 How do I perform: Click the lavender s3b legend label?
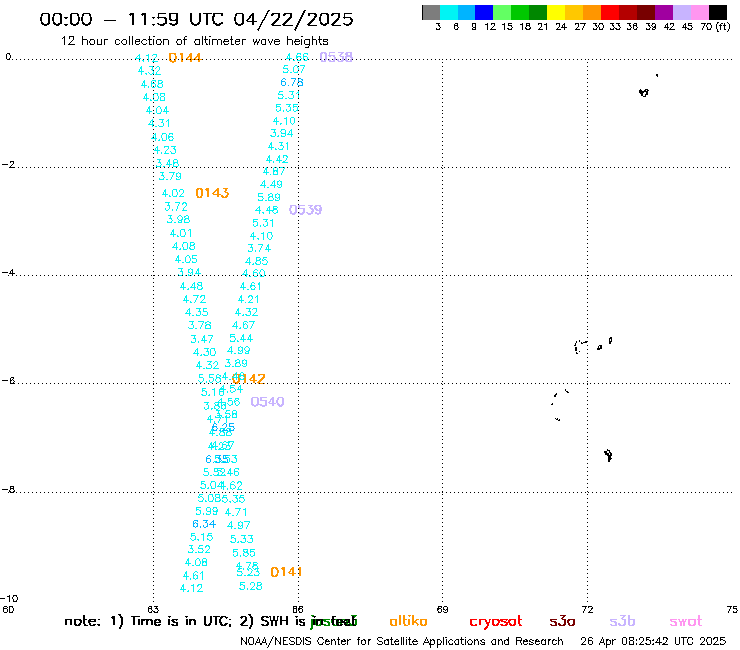click(x=622, y=621)
